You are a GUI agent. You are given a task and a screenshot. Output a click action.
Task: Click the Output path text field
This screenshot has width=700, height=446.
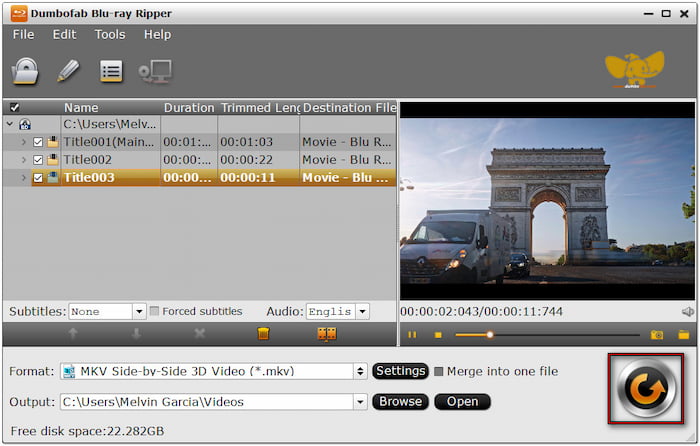point(207,402)
